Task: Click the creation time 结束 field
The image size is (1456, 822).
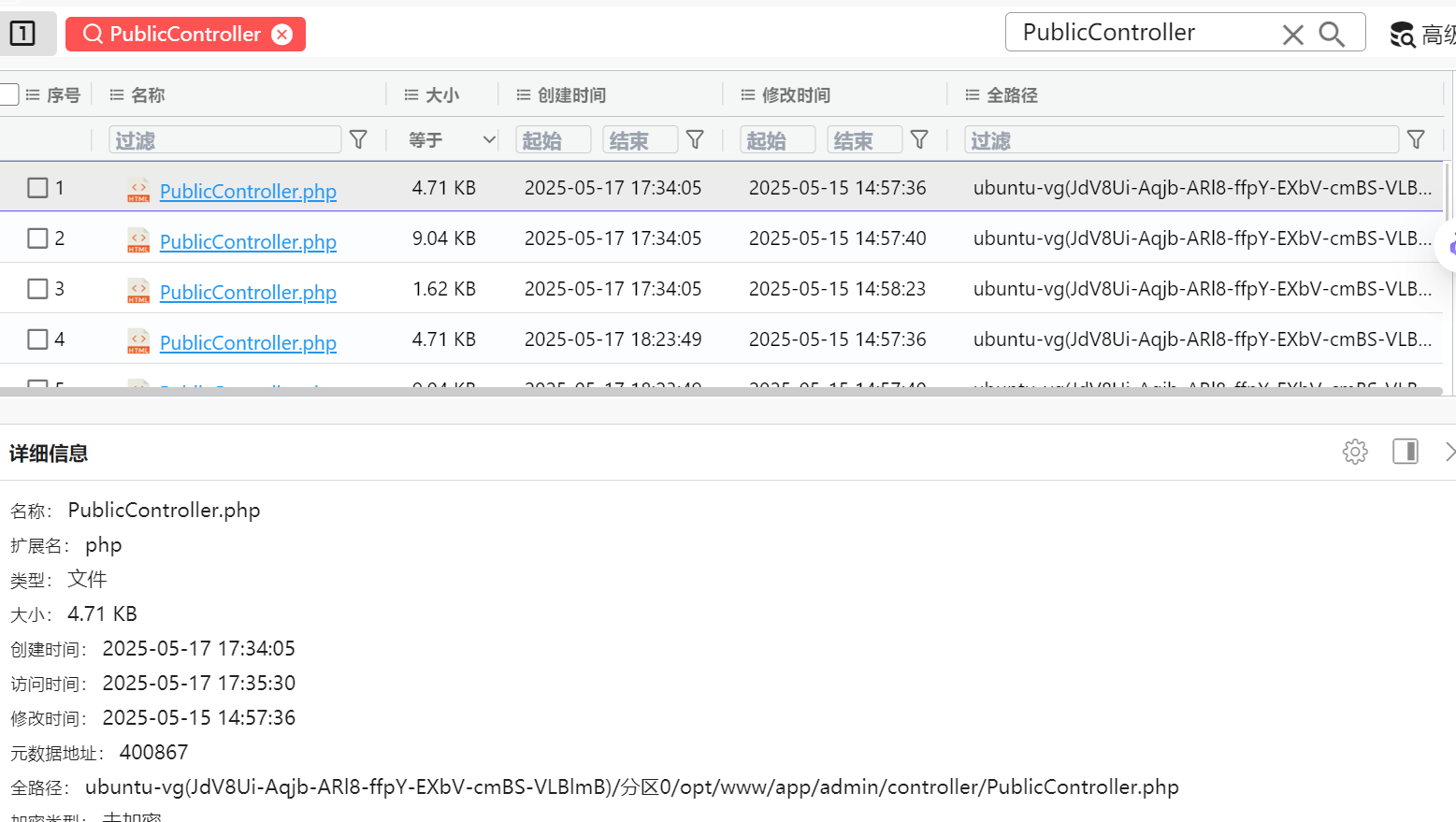Action: (641, 139)
